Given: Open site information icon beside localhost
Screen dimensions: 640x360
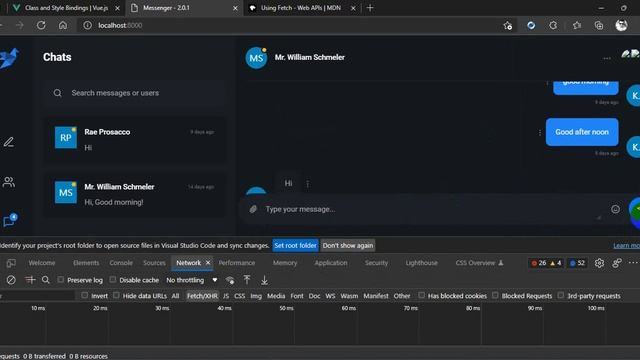Looking at the screenshot, I should tap(87, 25).
